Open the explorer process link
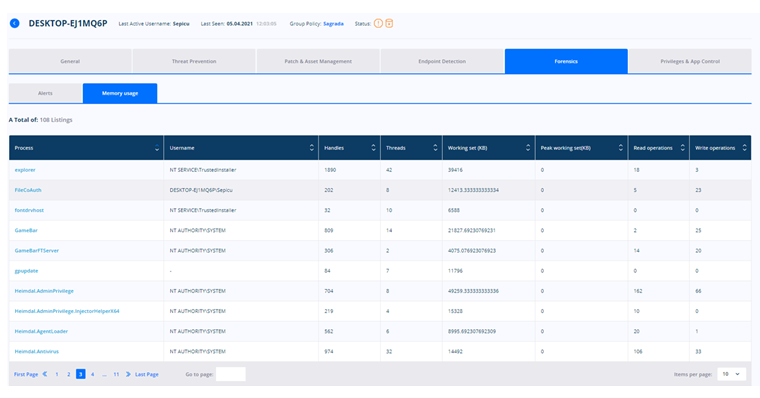 (x=25, y=170)
